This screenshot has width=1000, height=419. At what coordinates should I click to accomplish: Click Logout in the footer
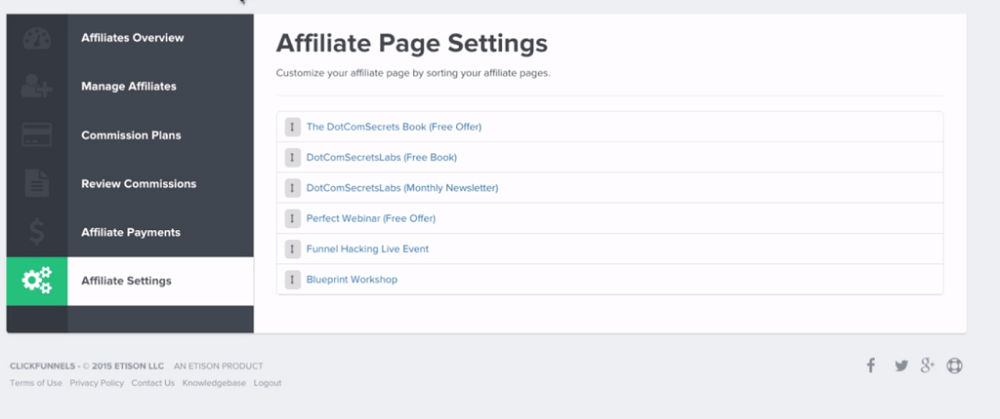point(267,383)
